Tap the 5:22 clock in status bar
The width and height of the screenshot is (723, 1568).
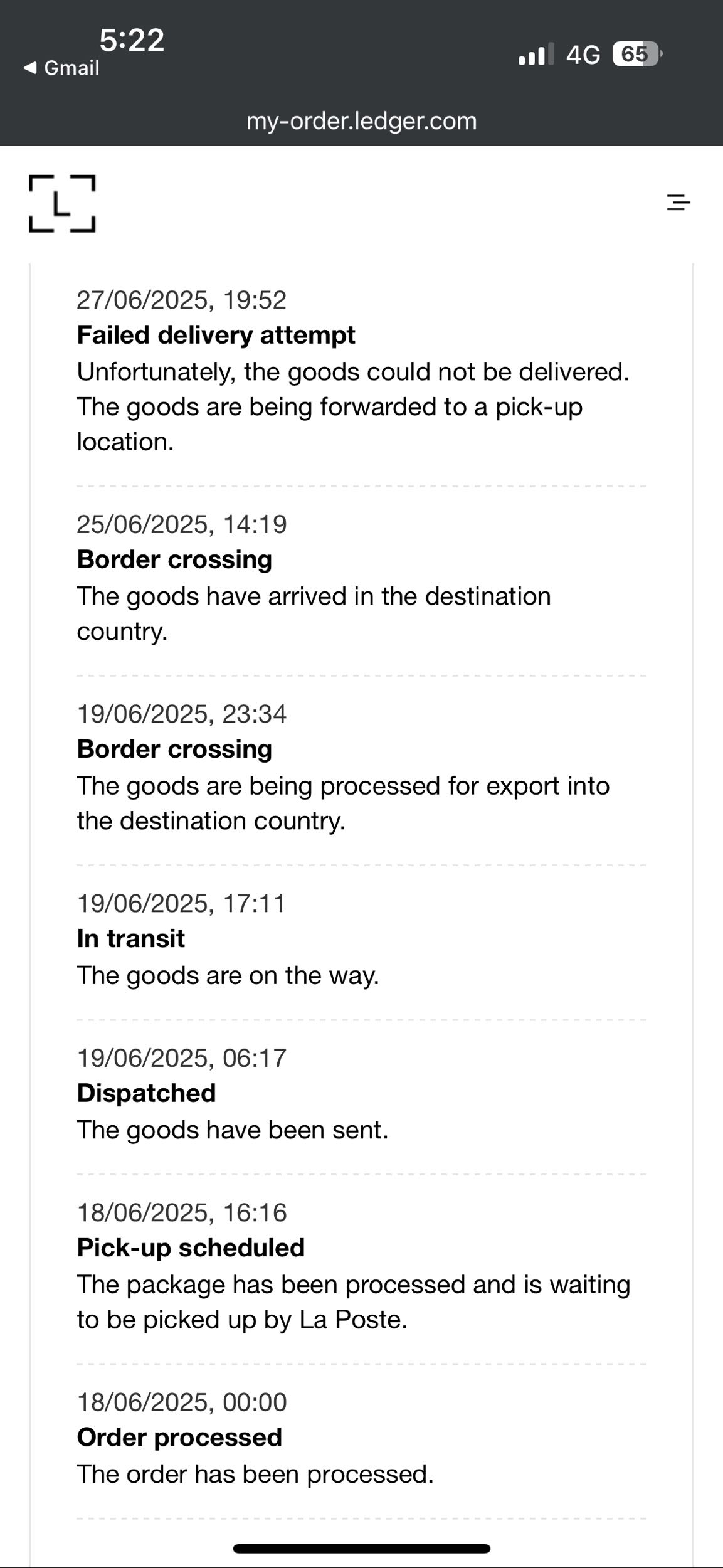pos(132,40)
